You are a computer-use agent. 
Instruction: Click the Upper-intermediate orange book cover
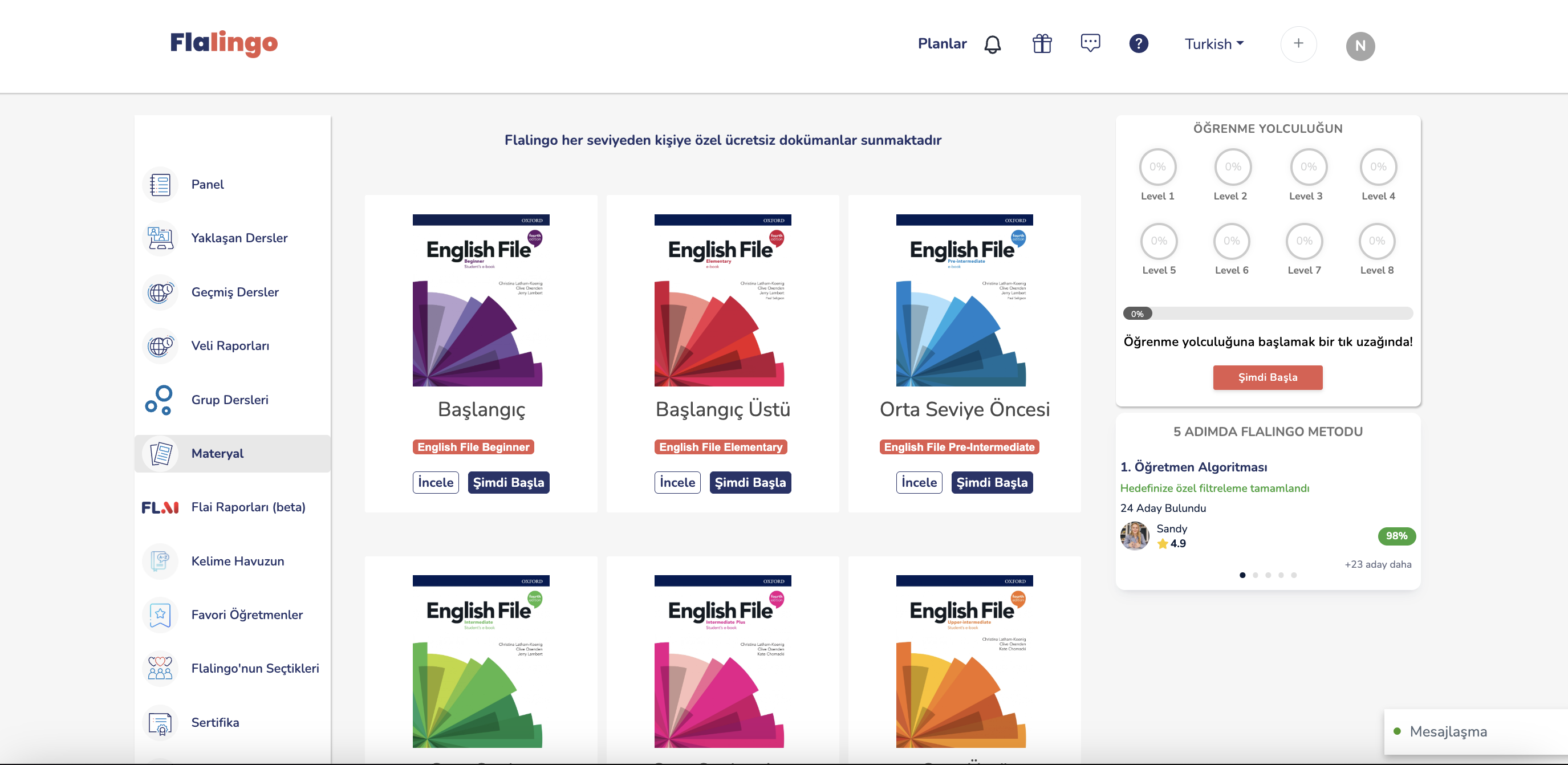[x=964, y=662]
